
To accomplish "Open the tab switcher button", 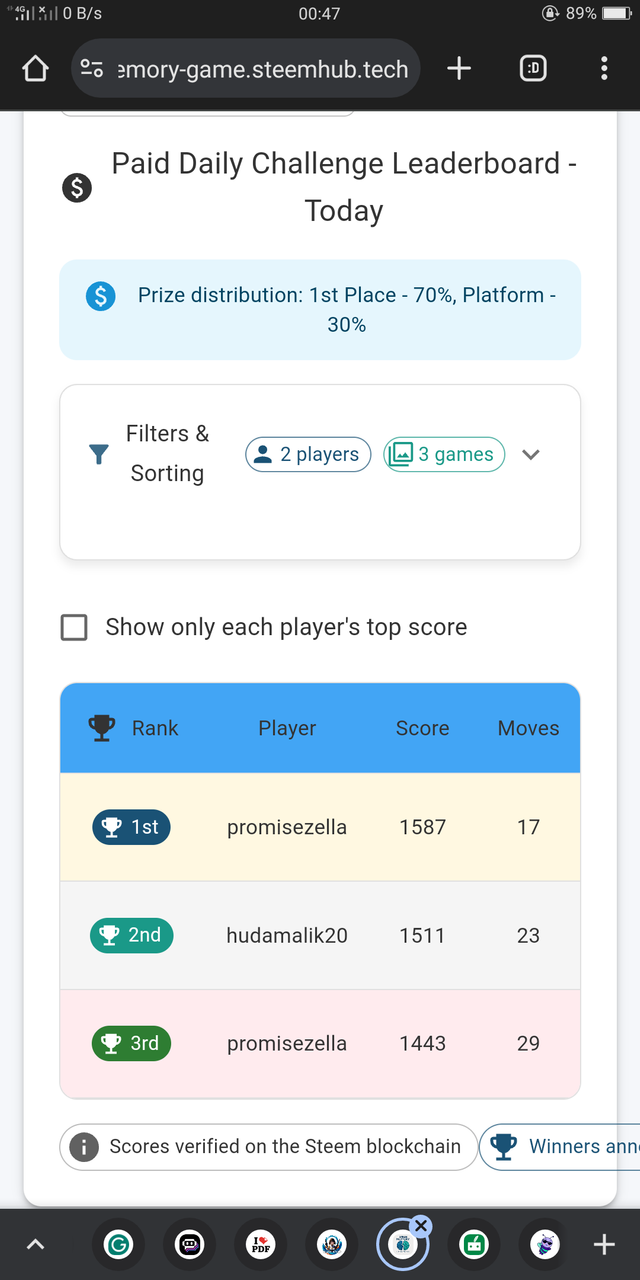I will tap(533, 68).
